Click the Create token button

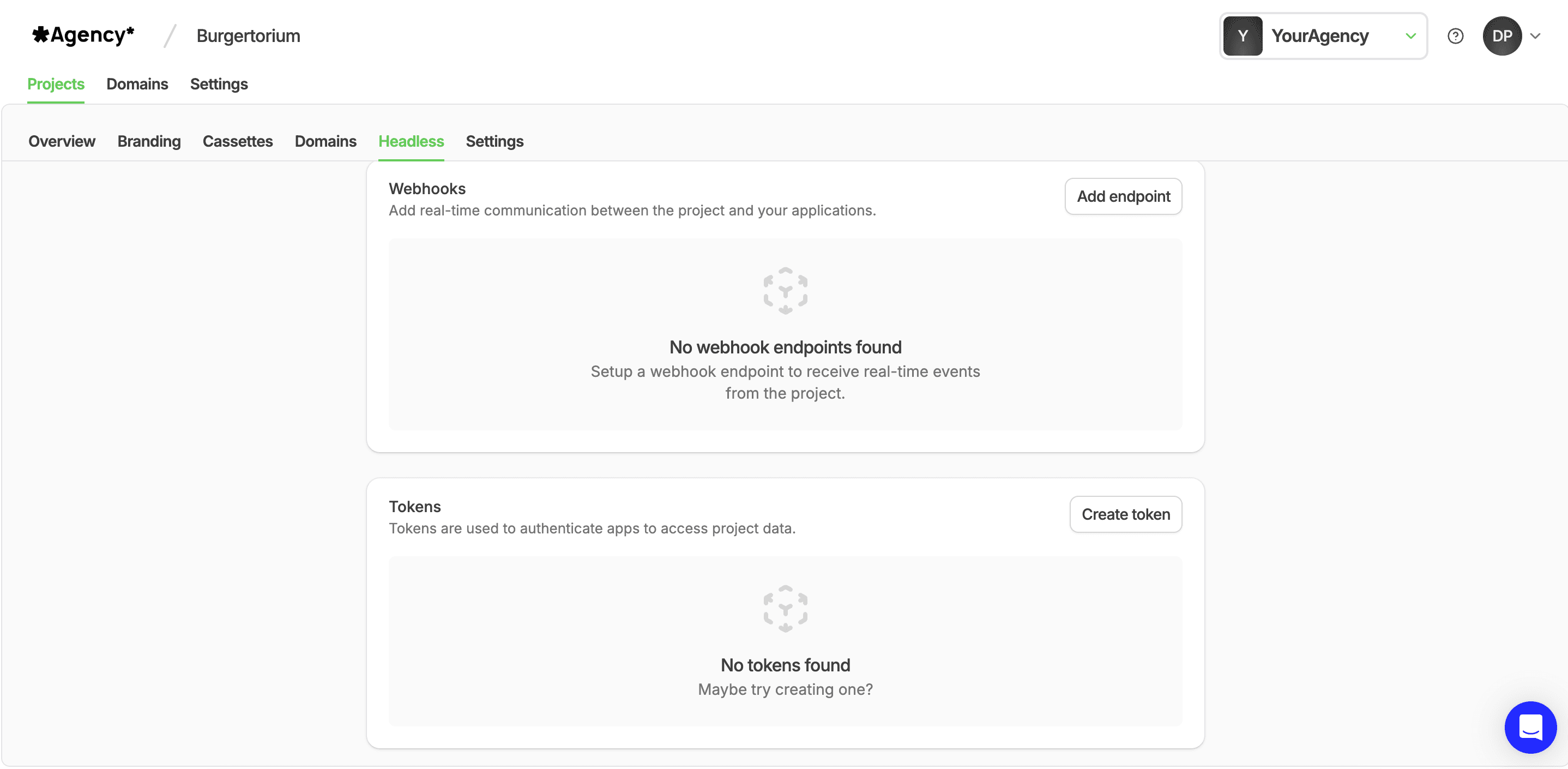pos(1125,514)
